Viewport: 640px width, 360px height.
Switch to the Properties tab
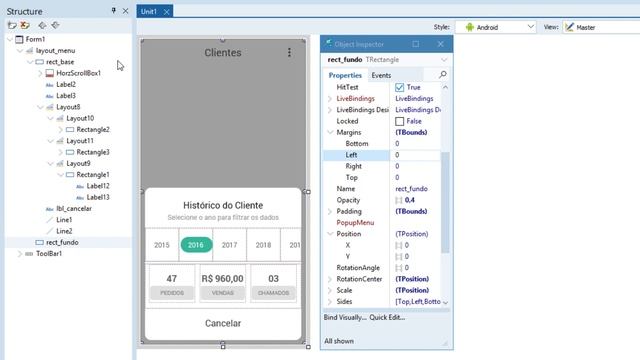click(x=345, y=76)
